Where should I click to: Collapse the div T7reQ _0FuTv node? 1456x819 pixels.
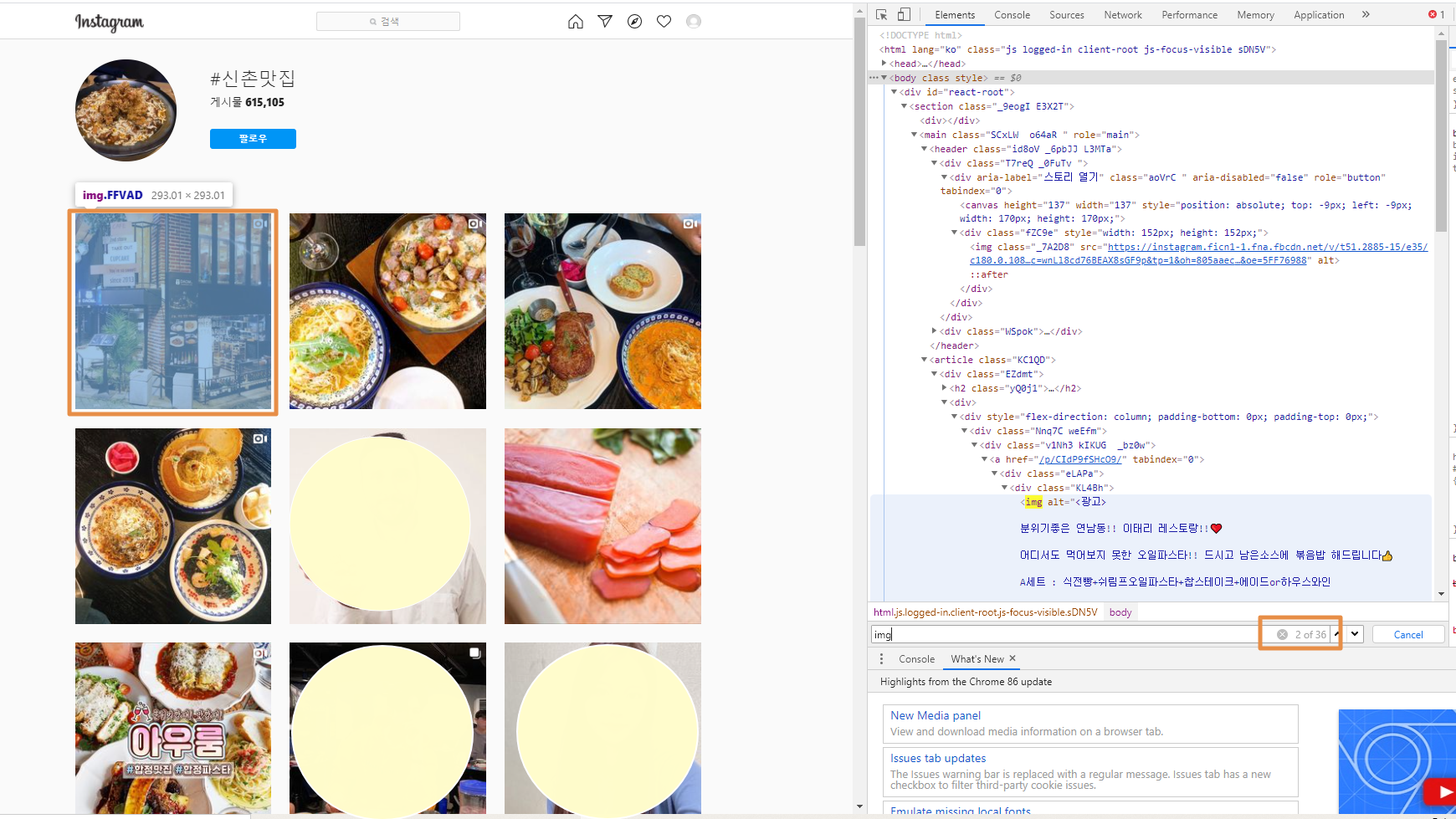click(x=934, y=163)
